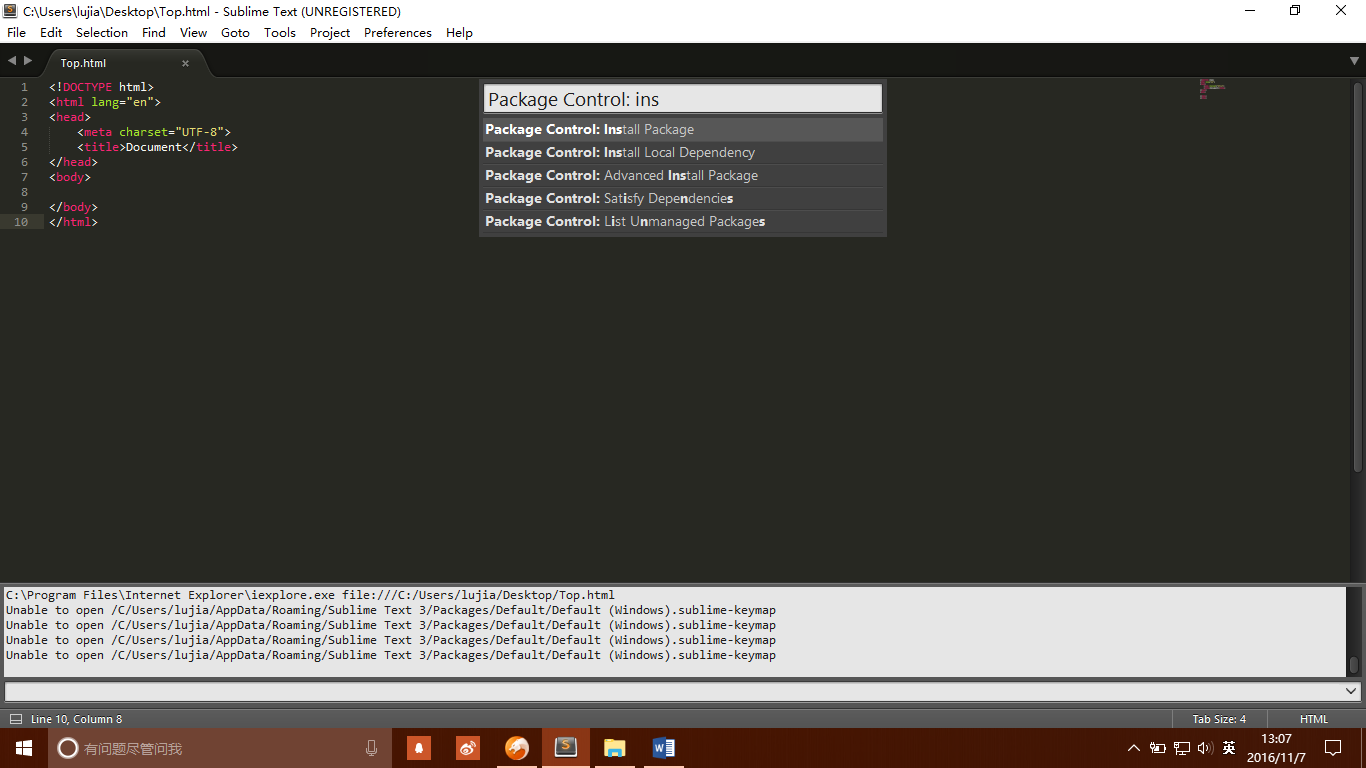Screen dimensions: 1366x768
Task: Click the closing html tag on line 10
Action: click(x=73, y=222)
